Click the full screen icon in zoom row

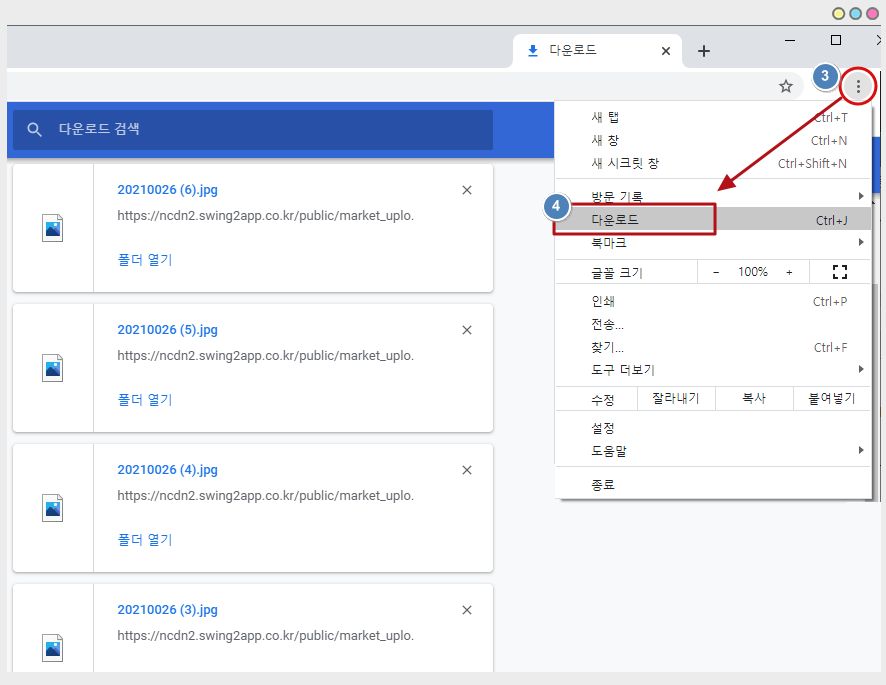point(839,272)
